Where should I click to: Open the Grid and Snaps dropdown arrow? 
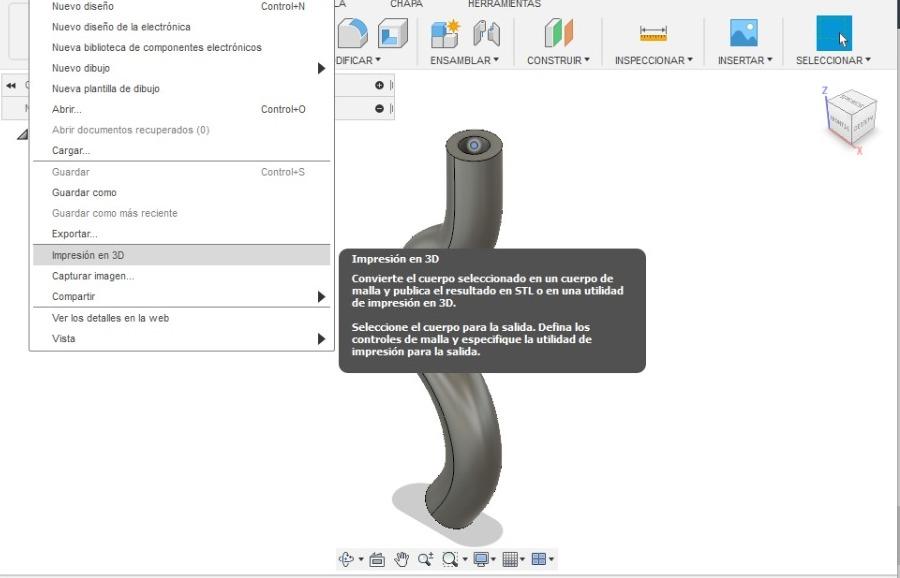[x=523, y=559]
